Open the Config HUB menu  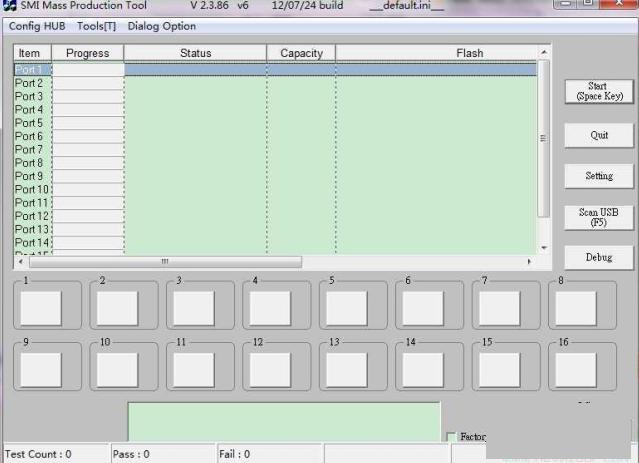tap(37, 26)
